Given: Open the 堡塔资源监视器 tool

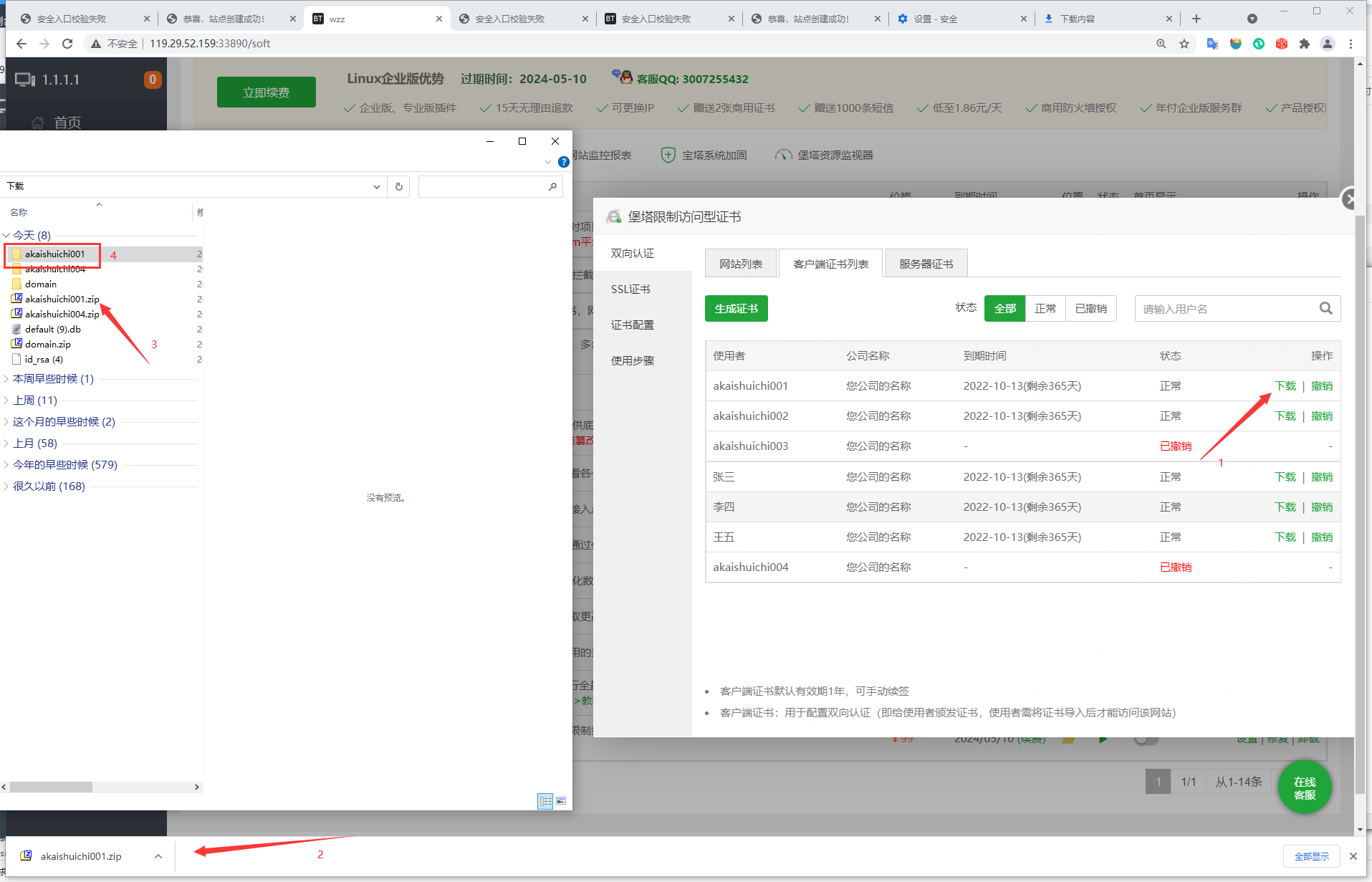Looking at the screenshot, I should pos(822,155).
